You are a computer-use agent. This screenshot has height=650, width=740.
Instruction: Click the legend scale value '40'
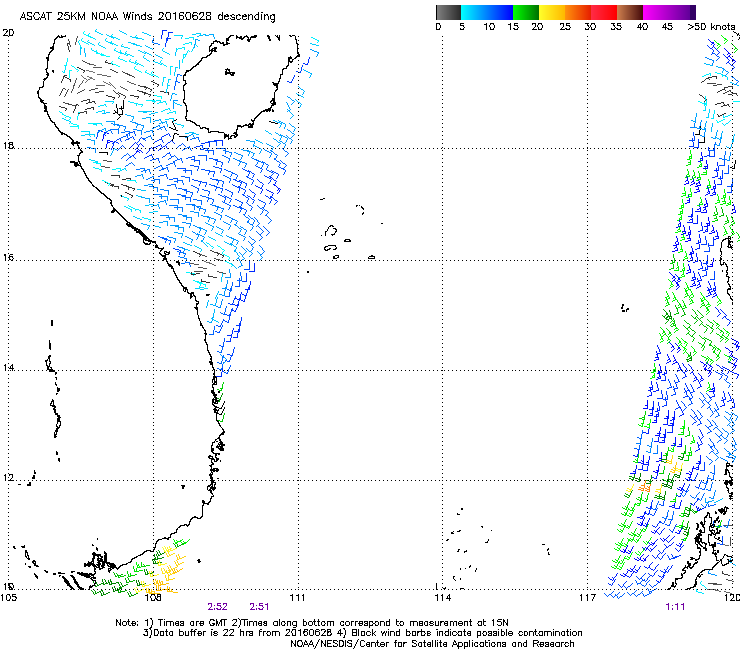pos(642,26)
